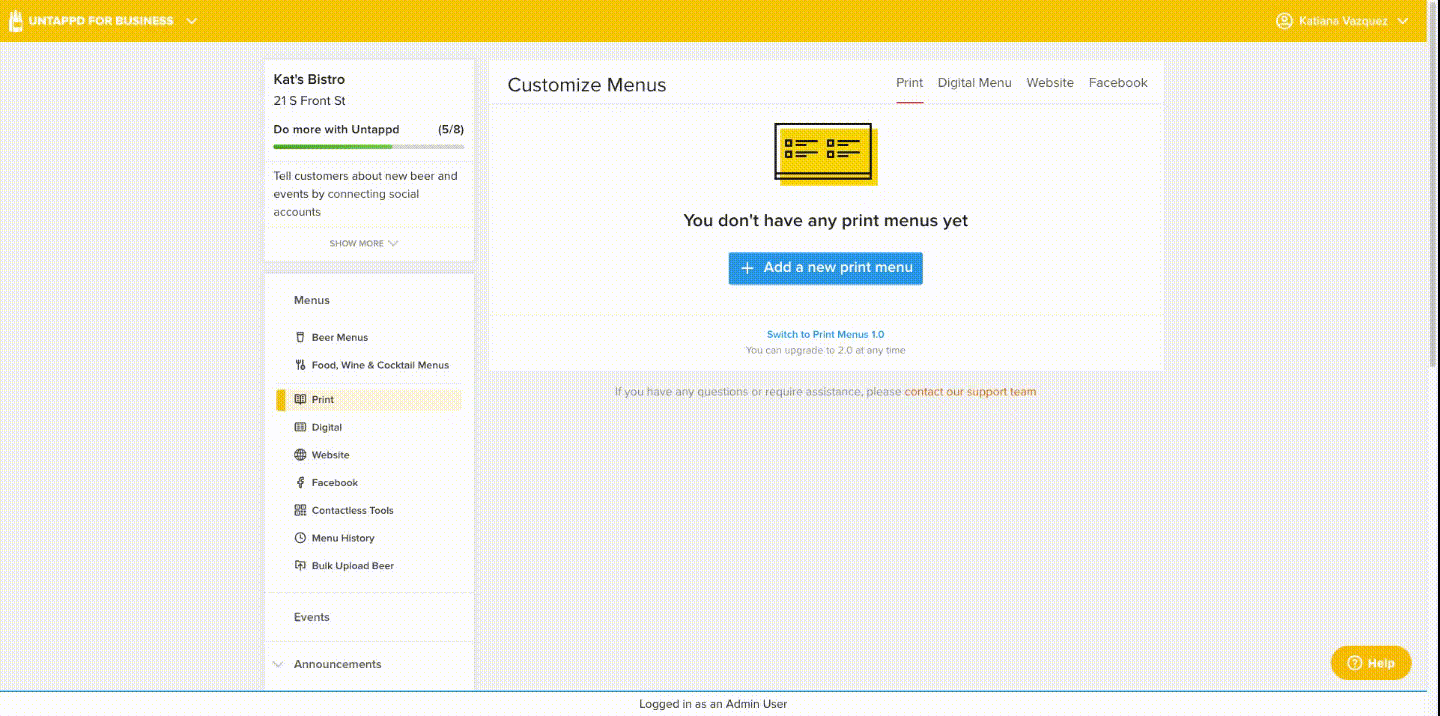
Task: Click the Food, Wine & Cocktail utensils icon
Action: [x=300, y=365]
